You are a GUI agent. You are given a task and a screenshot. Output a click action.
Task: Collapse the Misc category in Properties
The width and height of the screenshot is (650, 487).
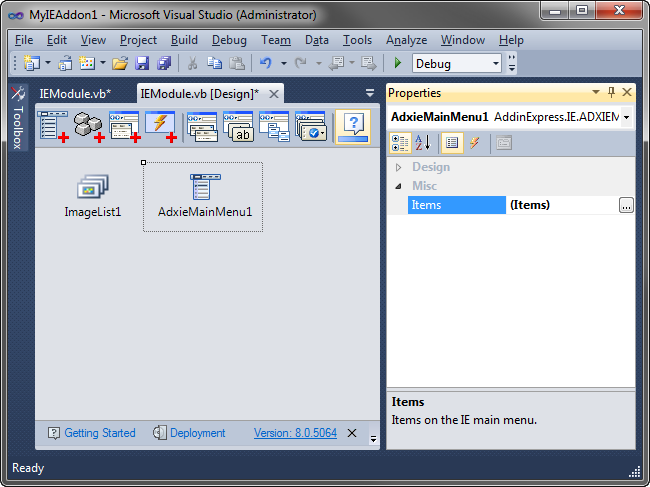click(x=398, y=186)
